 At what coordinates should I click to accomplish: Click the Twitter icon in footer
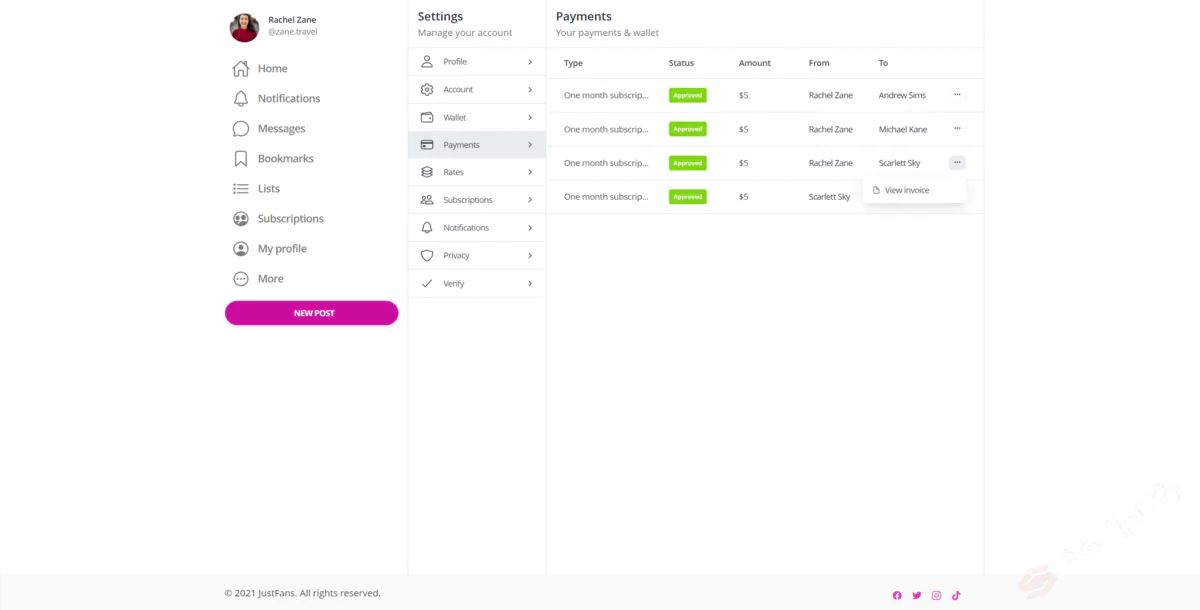pyautogui.click(x=917, y=595)
